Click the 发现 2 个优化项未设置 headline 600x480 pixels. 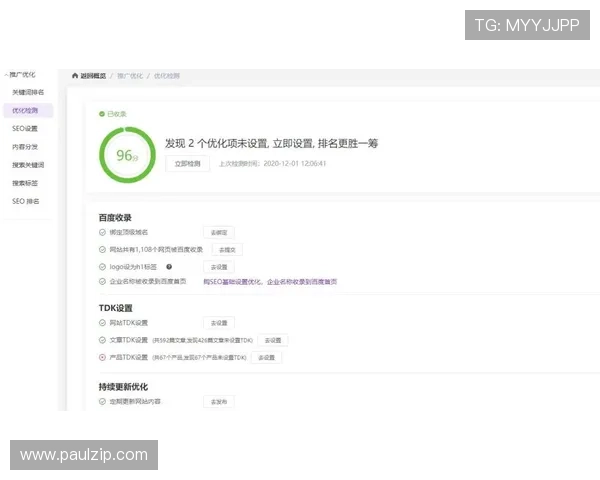tap(272, 144)
